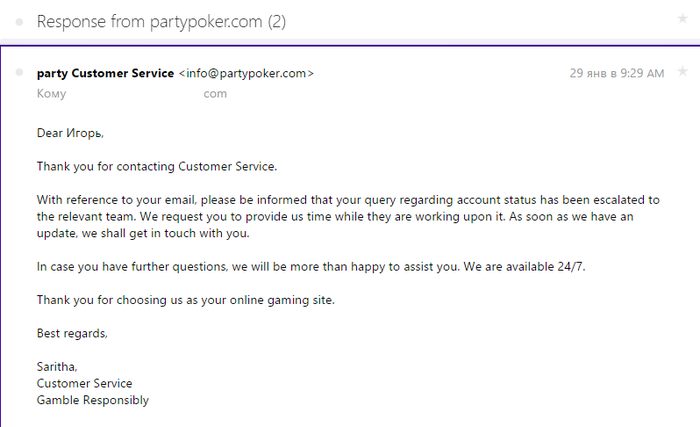
Task: Click the Saritha signature name
Action: (58, 367)
